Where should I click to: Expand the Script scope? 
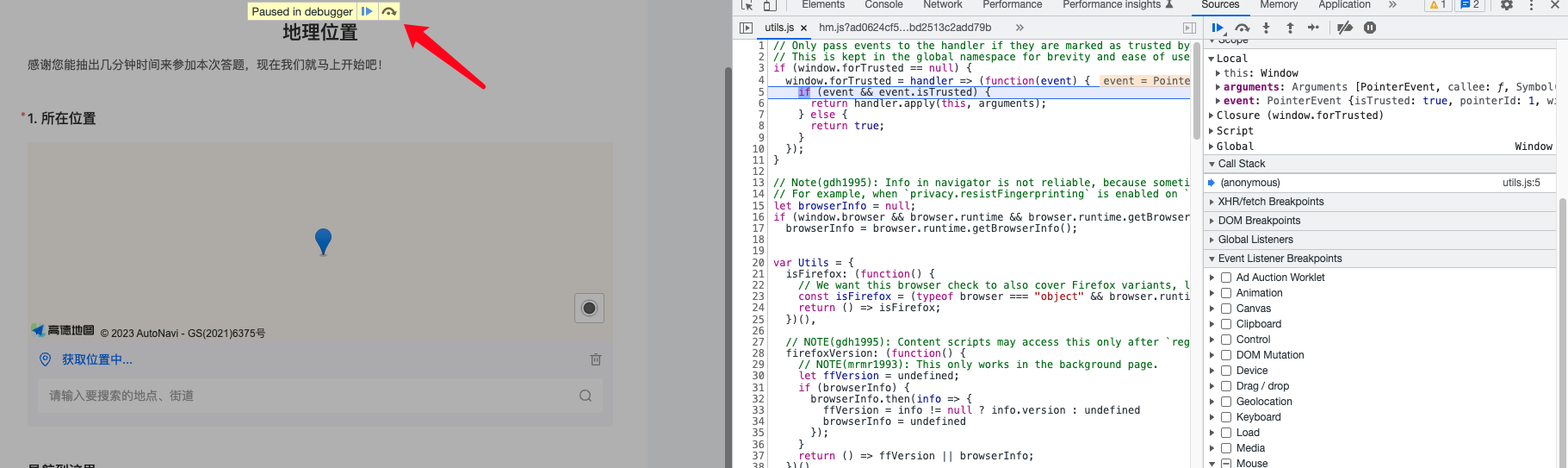coord(1212,131)
